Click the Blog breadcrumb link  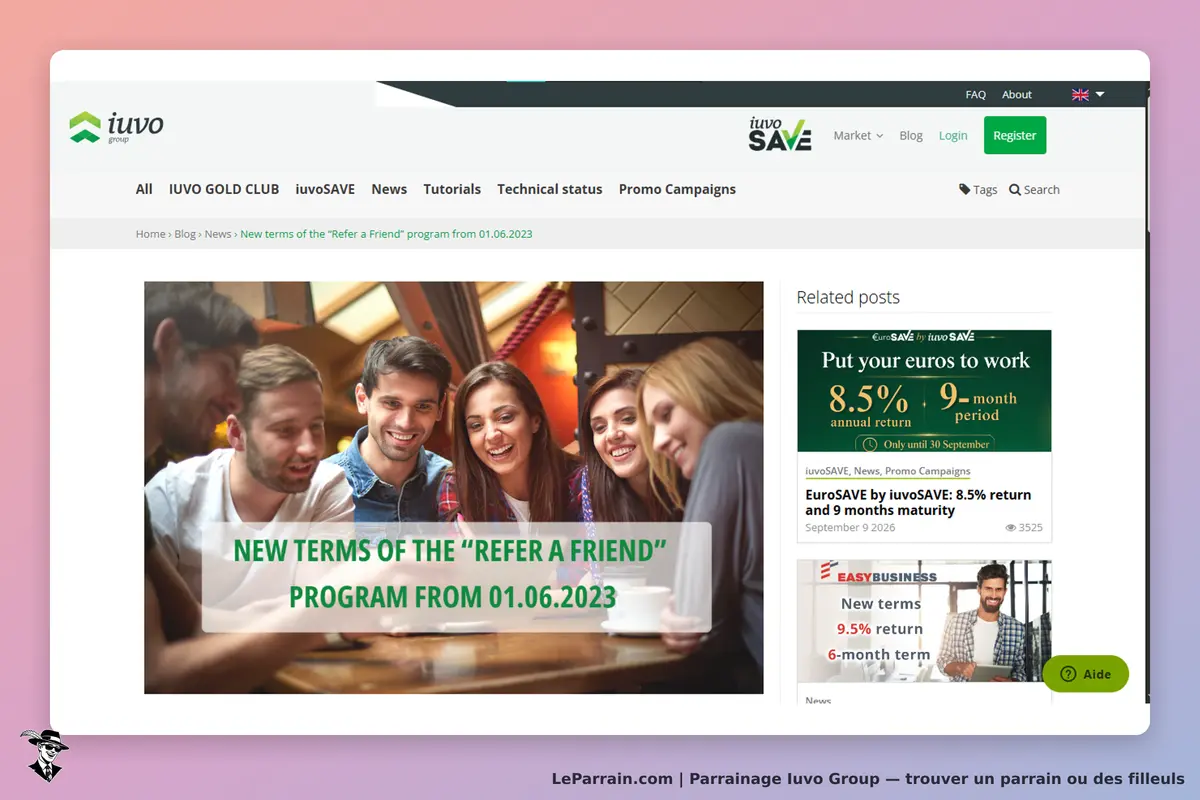(x=185, y=234)
